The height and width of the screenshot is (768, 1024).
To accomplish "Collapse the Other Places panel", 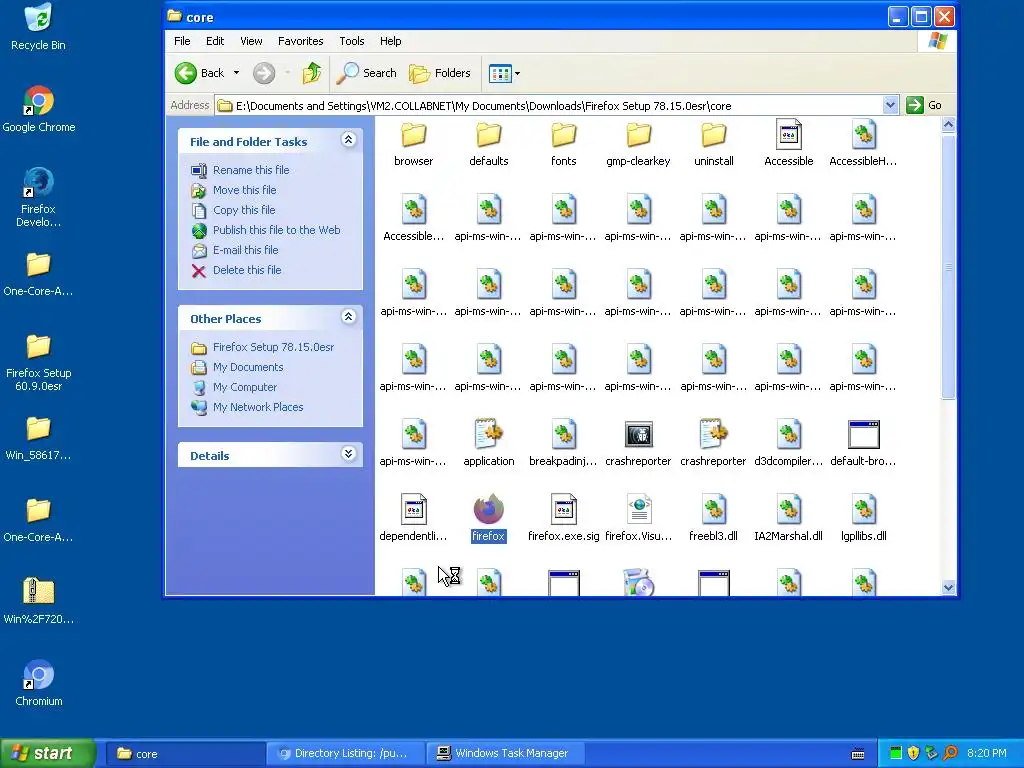I will 349,317.
